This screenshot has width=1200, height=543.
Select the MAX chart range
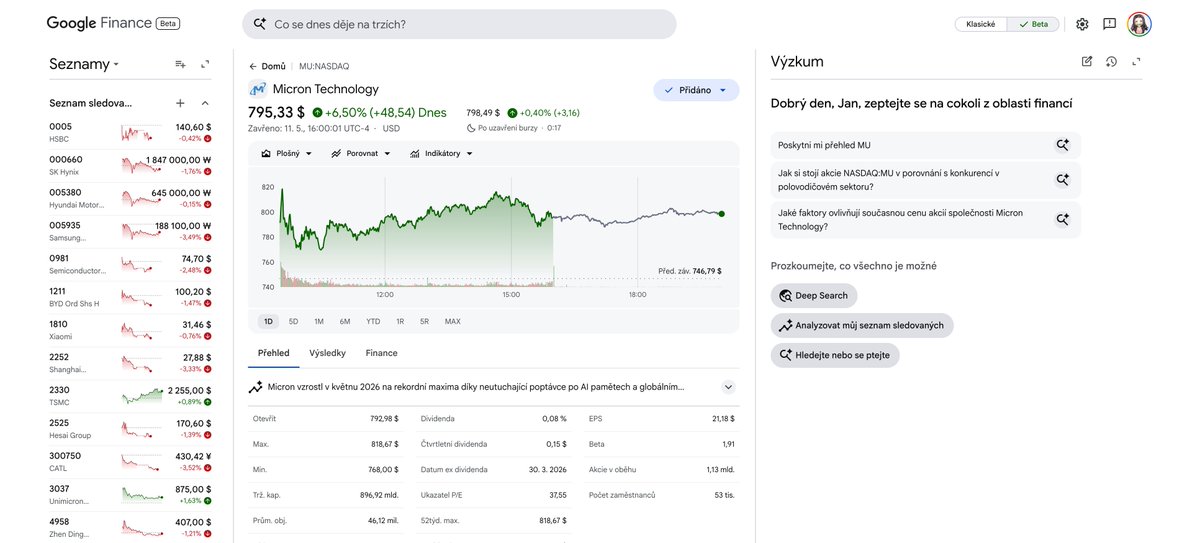(453, 321)
